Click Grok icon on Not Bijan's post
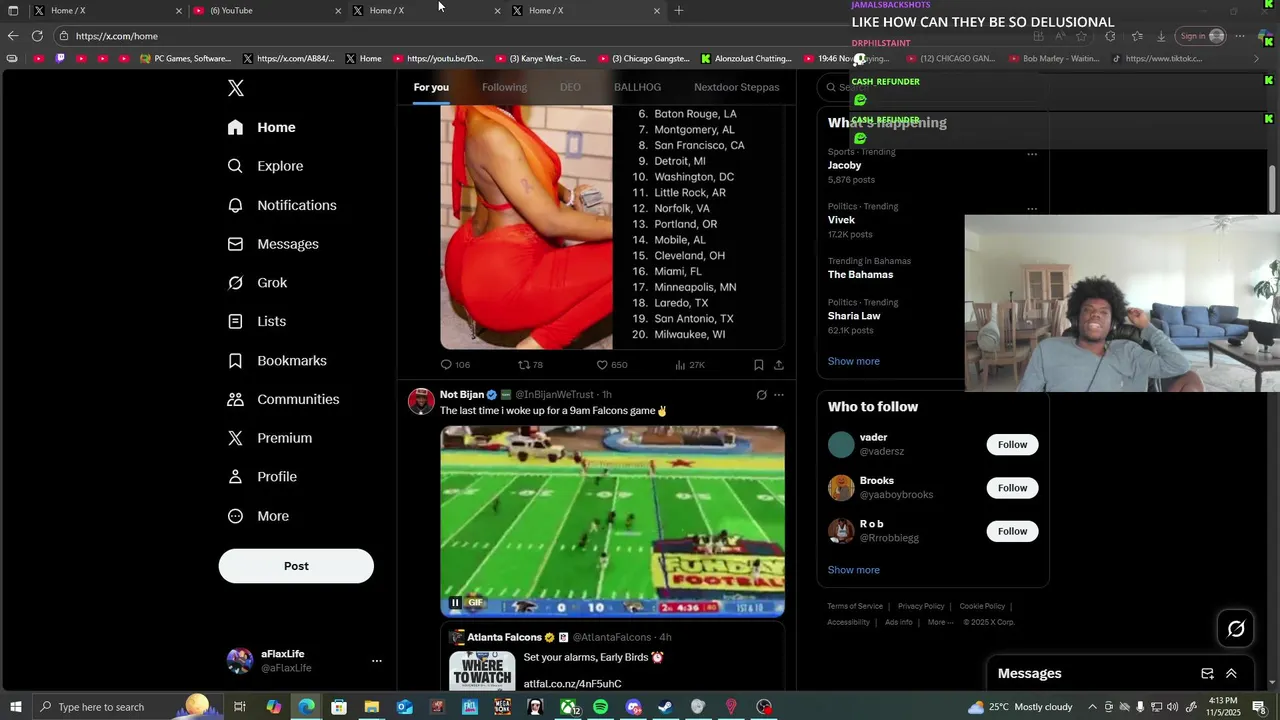 pyautogui.click(x=761, y=395)
